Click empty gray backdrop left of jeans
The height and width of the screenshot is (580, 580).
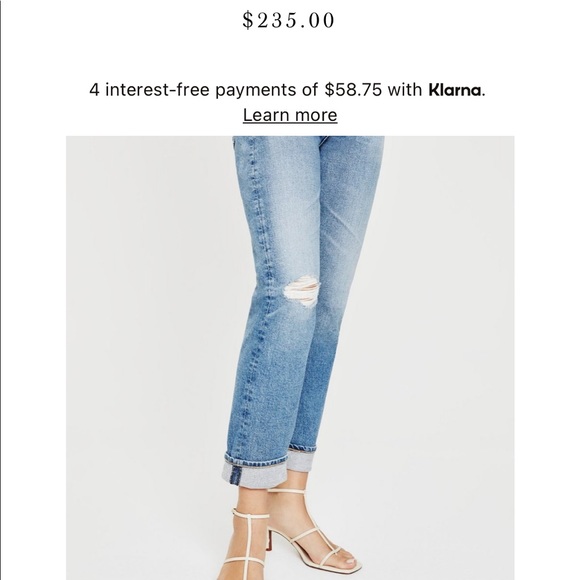148,333
